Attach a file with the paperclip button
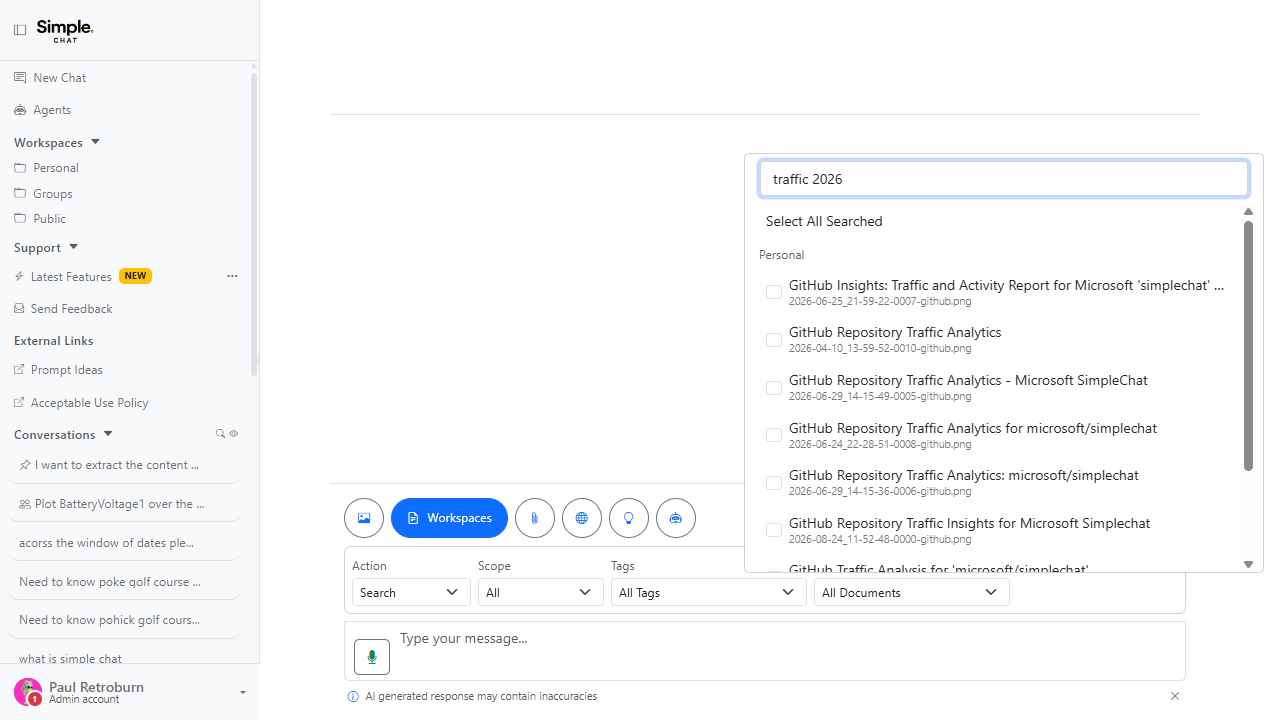 point(535,518)
